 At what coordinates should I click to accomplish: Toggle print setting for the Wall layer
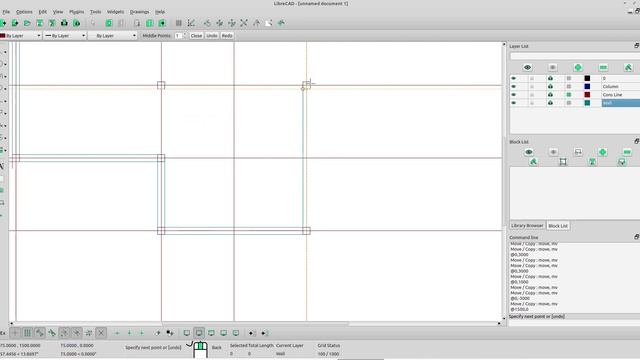click(x=550, y=103)
